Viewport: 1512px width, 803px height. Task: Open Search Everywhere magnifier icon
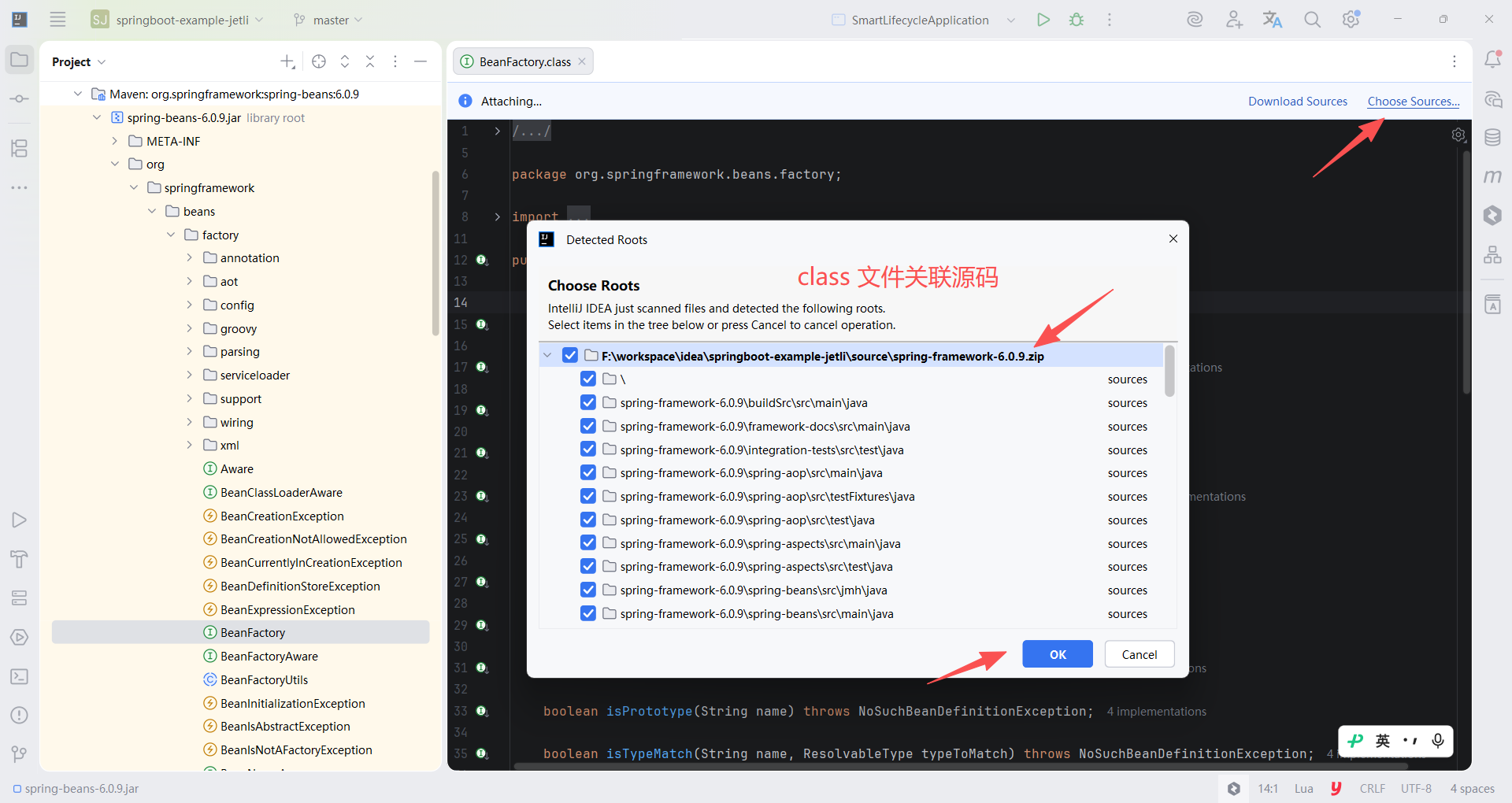1312,20
